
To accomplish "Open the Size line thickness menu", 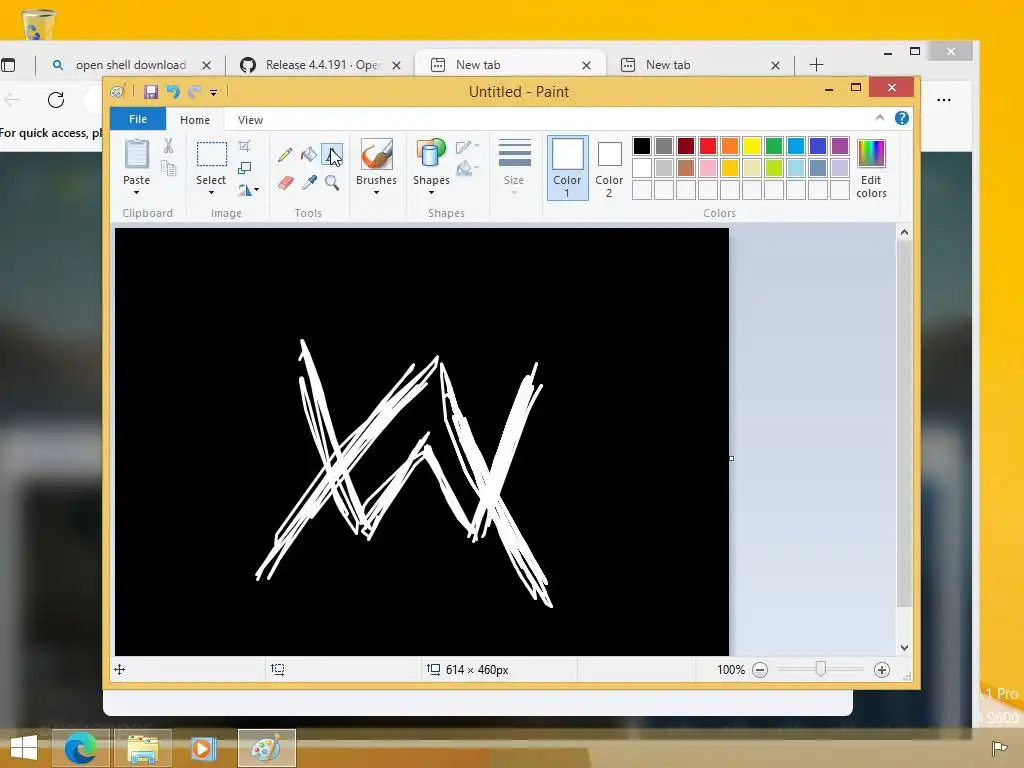I will tap(514, 166).
